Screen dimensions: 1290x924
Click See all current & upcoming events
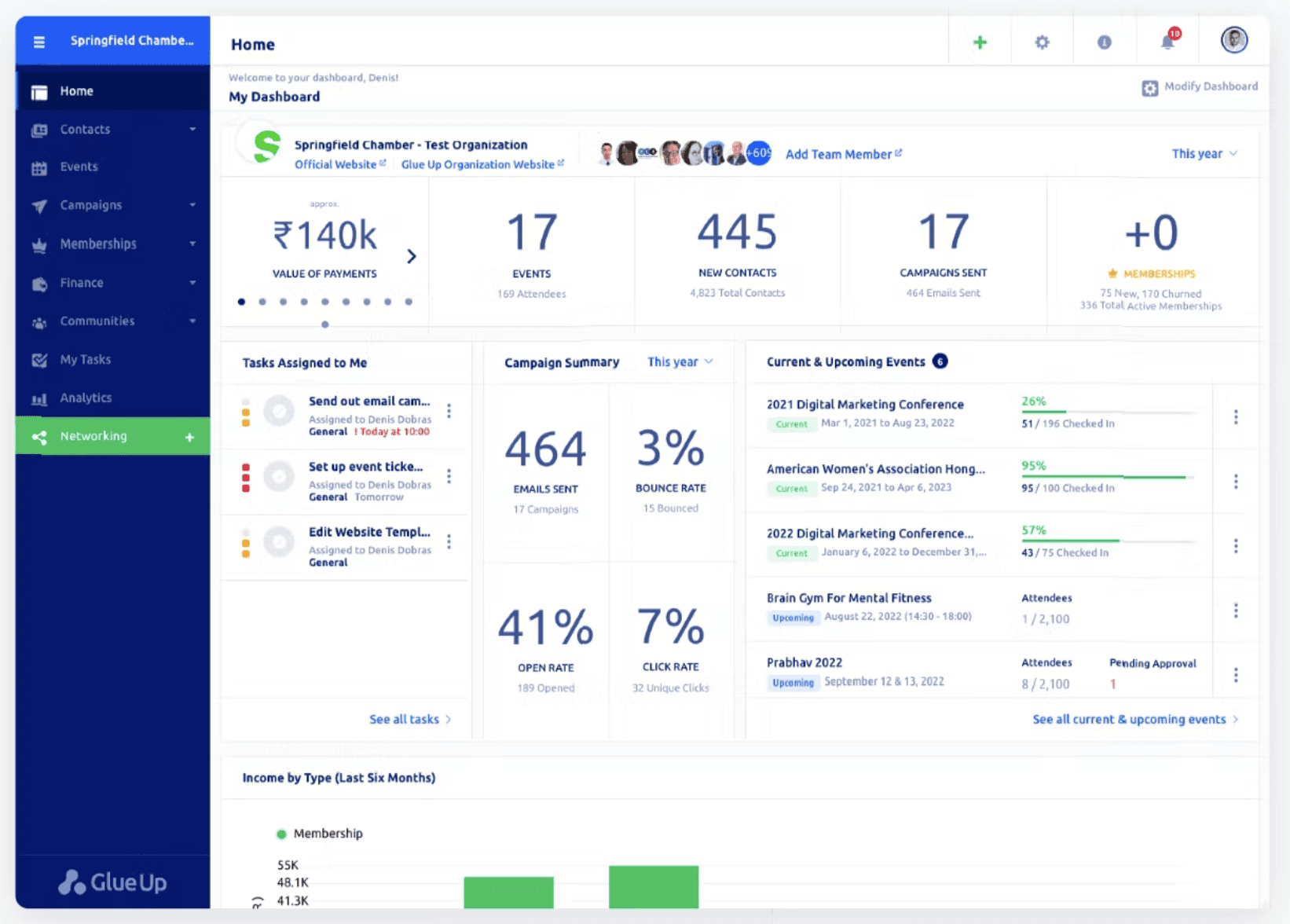1135,719
